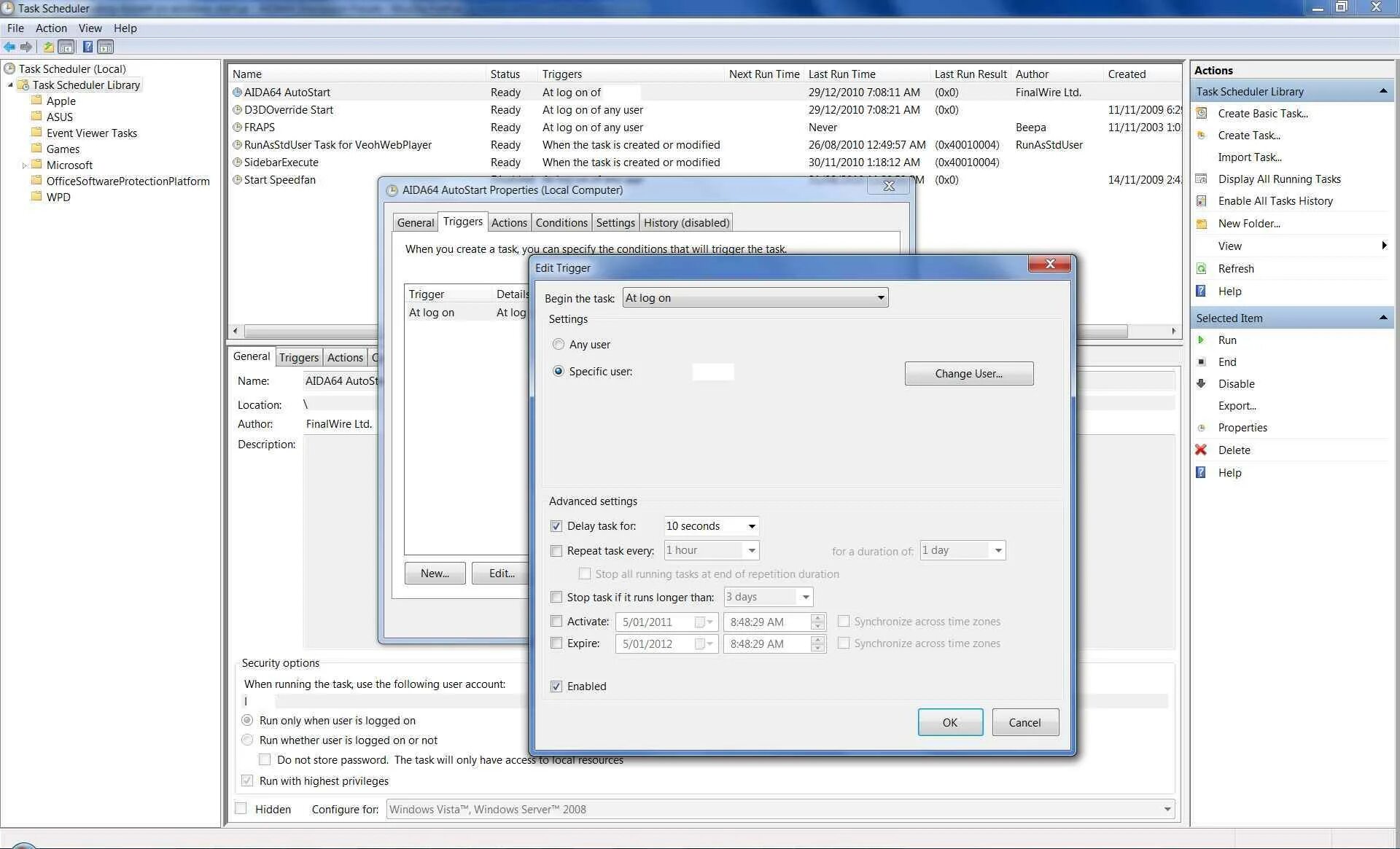Switch to the Conditions tab
Viewport: 1400px width, 849px height.
coord(561,223)
